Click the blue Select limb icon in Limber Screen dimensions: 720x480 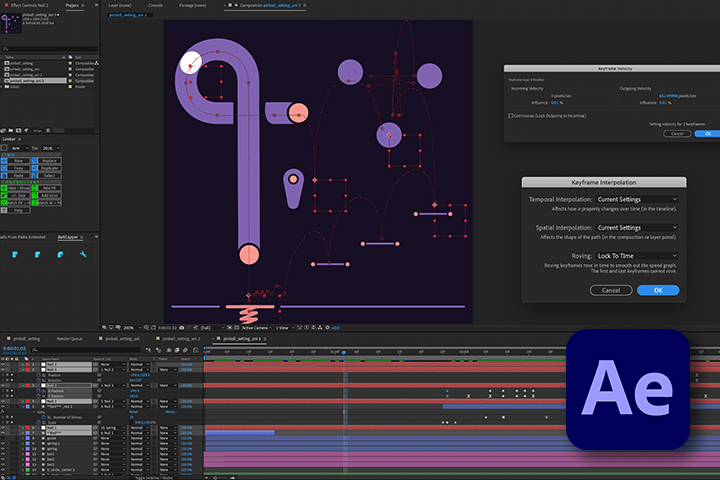(35, 175)
